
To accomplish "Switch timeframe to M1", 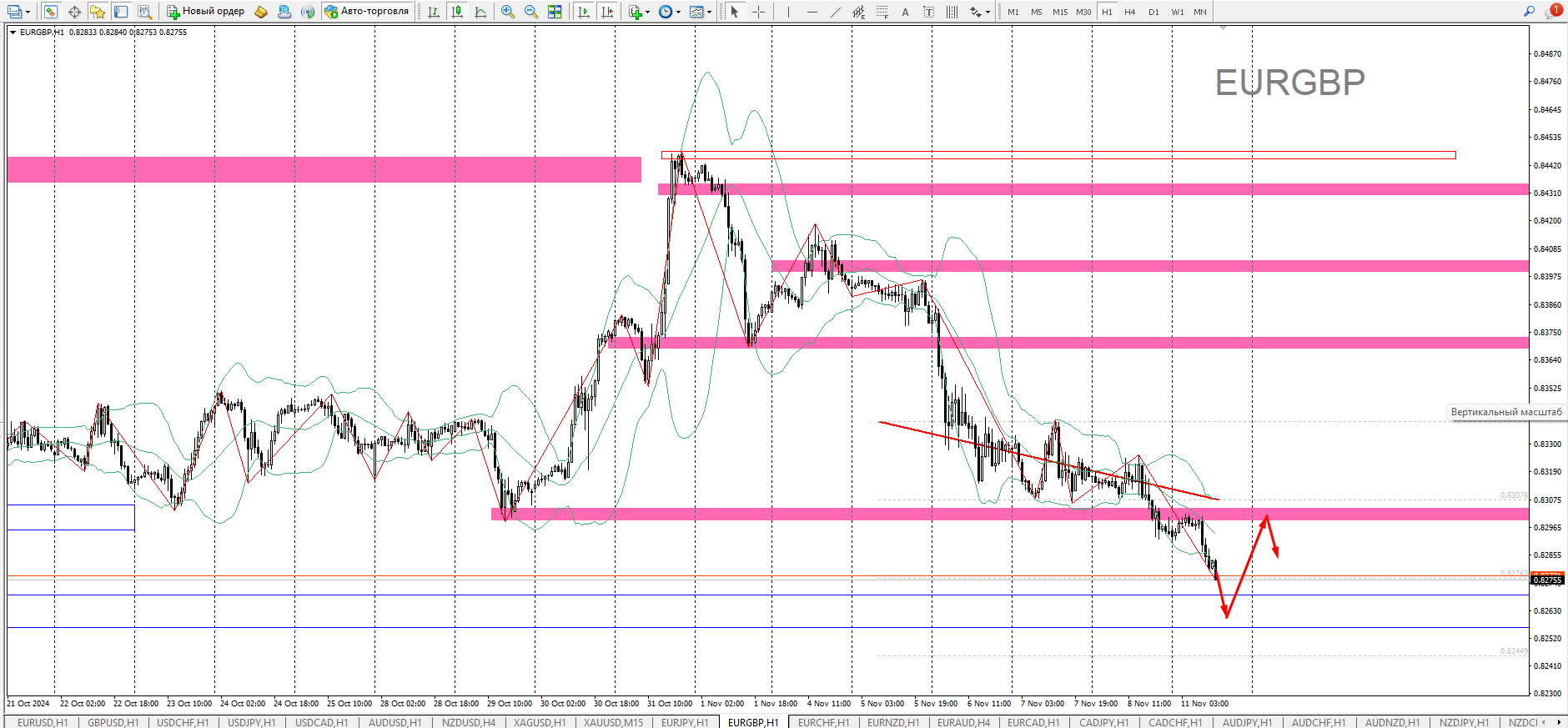I will 1013,12.
